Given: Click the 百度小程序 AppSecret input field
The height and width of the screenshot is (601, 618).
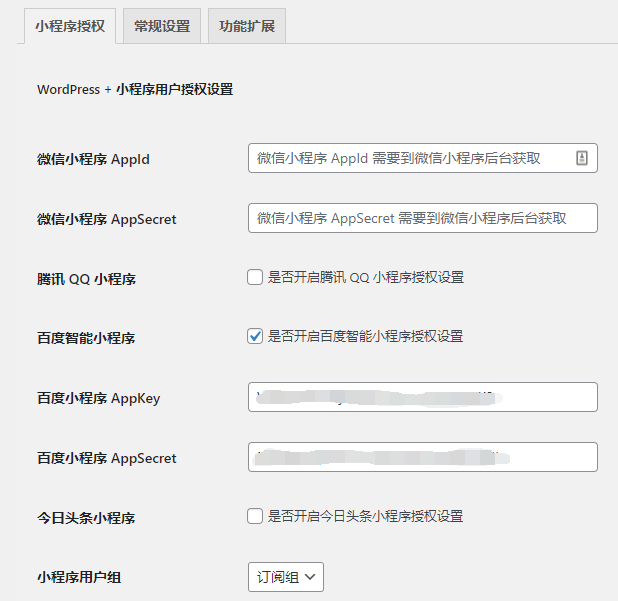Looking at the screenshot, I should coord(423,457).
